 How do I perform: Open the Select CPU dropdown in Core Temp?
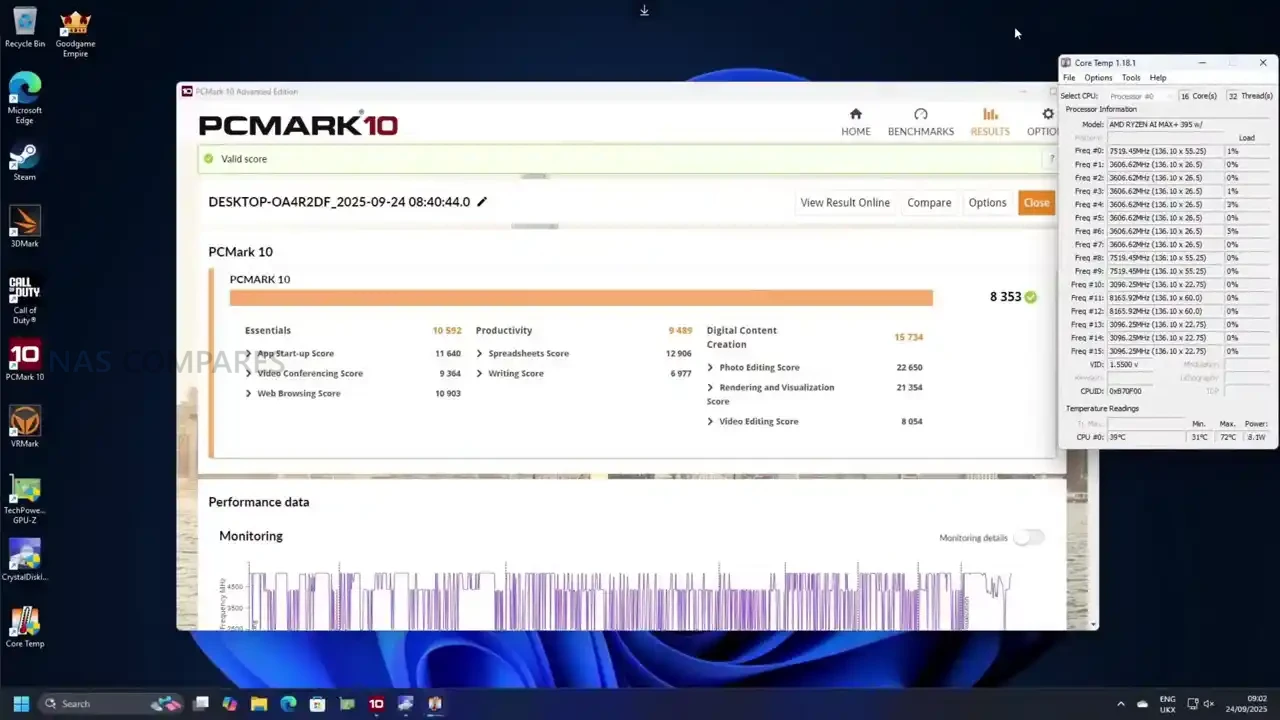(1139, 96)
